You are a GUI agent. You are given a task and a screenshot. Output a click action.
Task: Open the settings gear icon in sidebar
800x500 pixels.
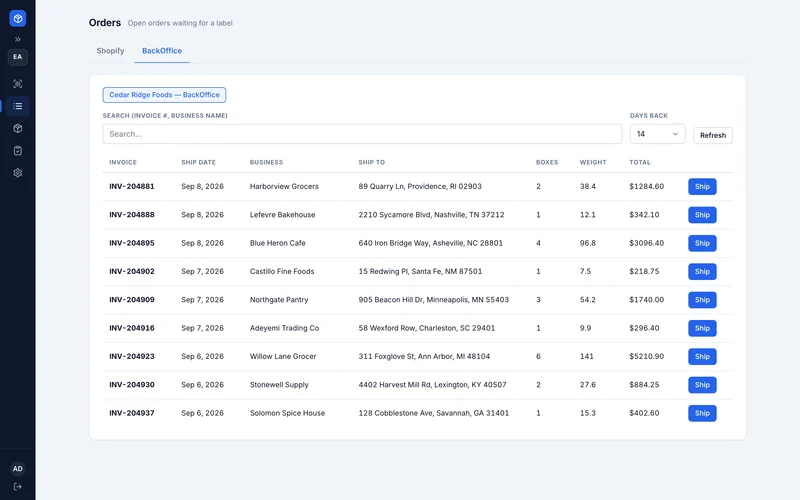18,173
